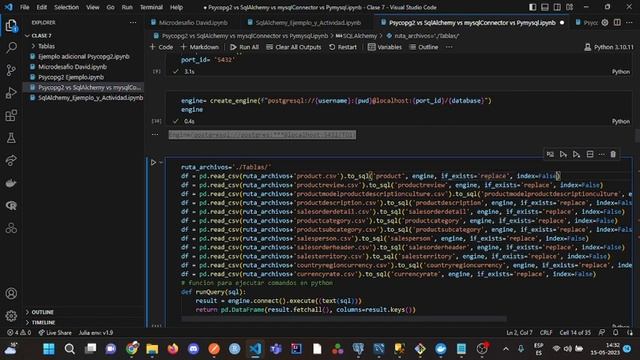This screenshot has height=360, width=640.
Task: Toggle secondary side bar layout icon
Action: coord(557,7)
